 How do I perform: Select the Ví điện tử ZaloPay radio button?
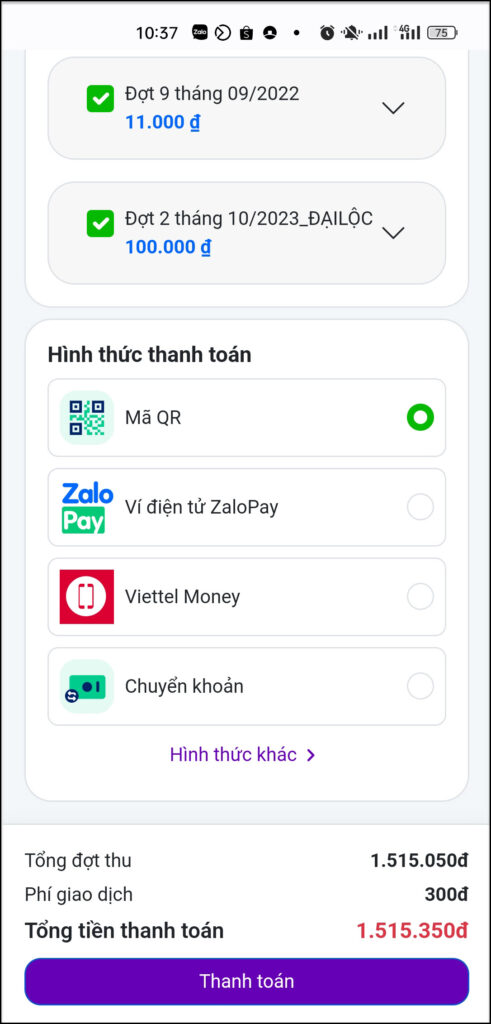[x=420, y=507]
